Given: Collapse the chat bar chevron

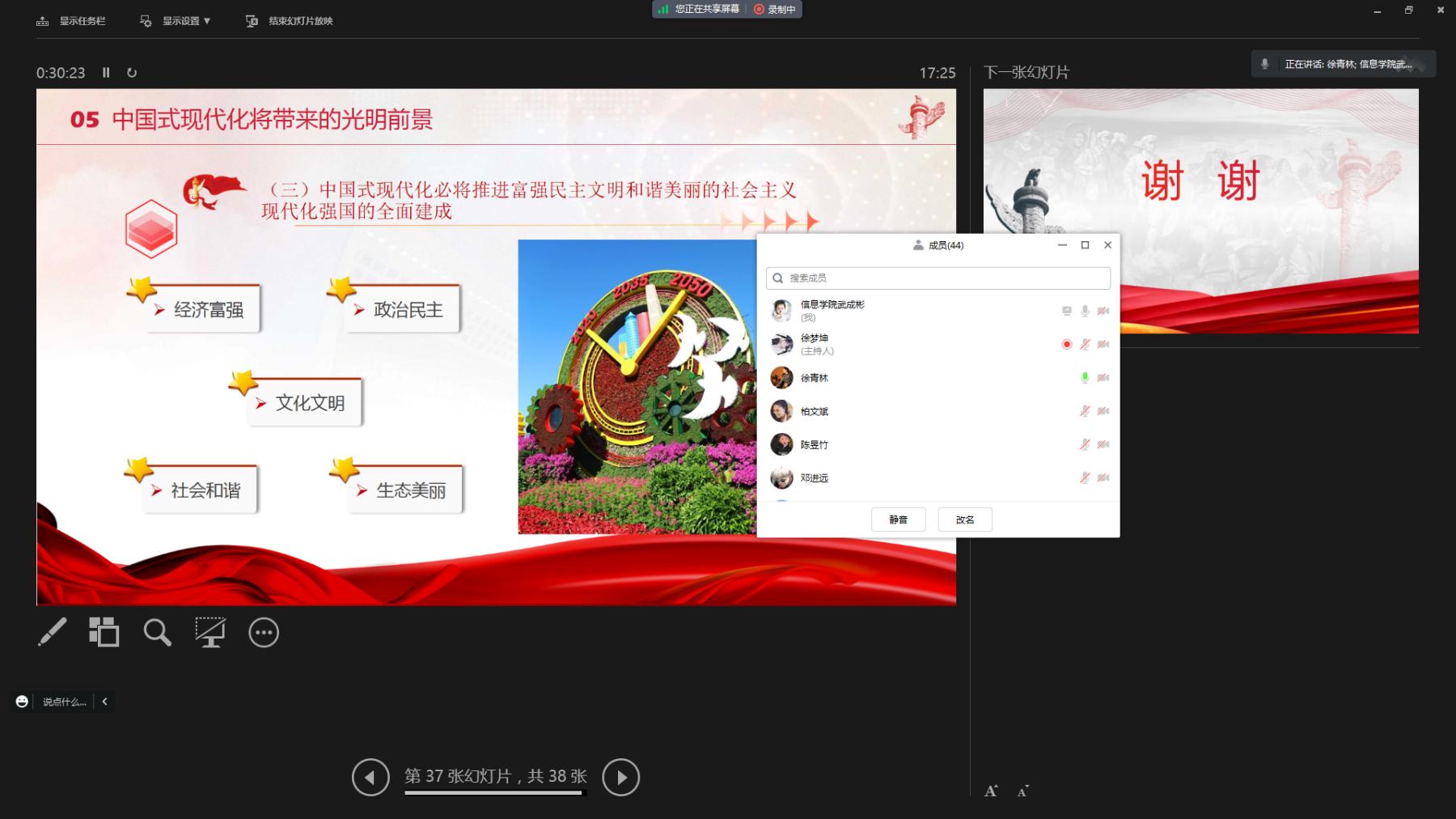Looking at the screenshot, I should click(104, 702).
